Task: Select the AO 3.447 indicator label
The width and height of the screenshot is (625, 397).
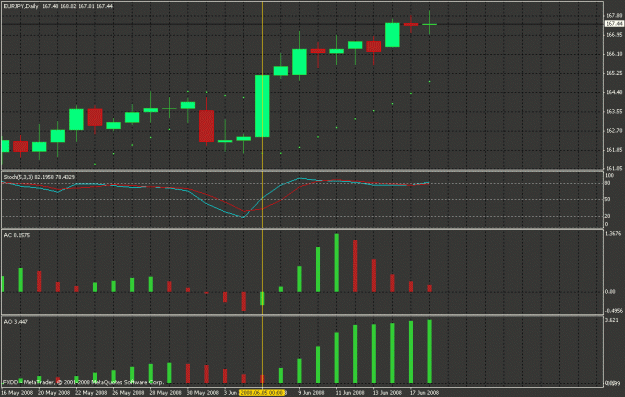Action: pos(15,322)
